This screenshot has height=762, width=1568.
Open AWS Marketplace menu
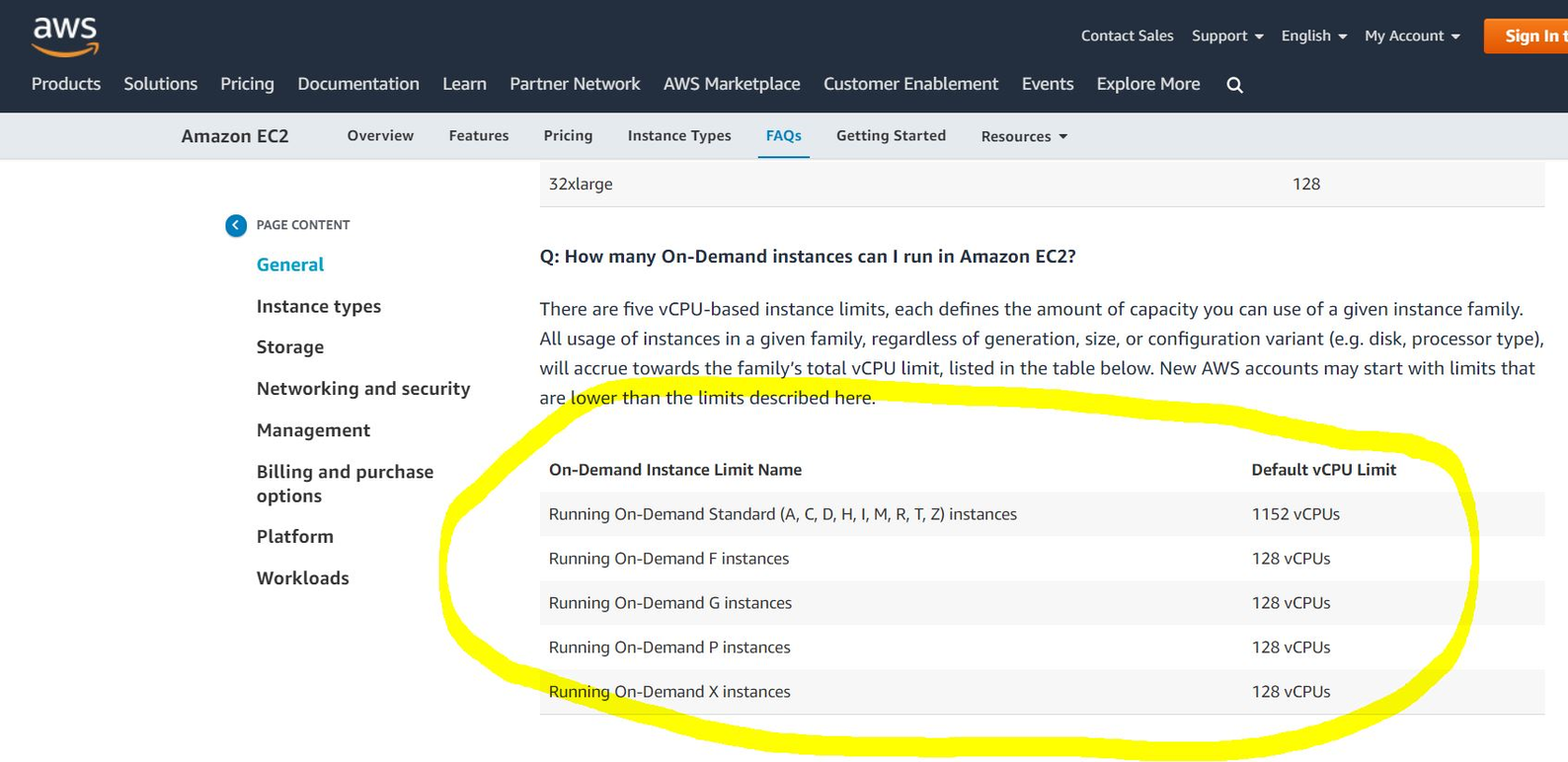[x=732, y=84]
